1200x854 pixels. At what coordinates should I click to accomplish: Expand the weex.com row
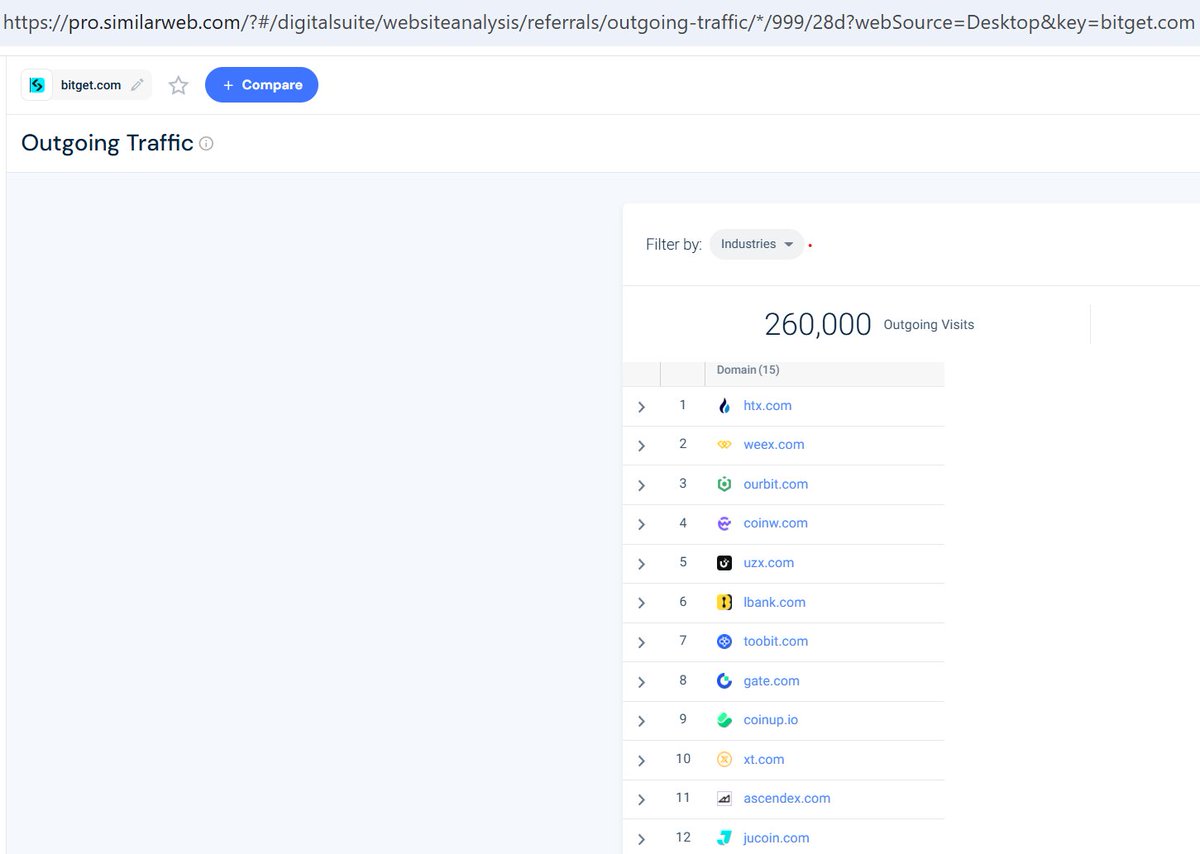[641, 446]
